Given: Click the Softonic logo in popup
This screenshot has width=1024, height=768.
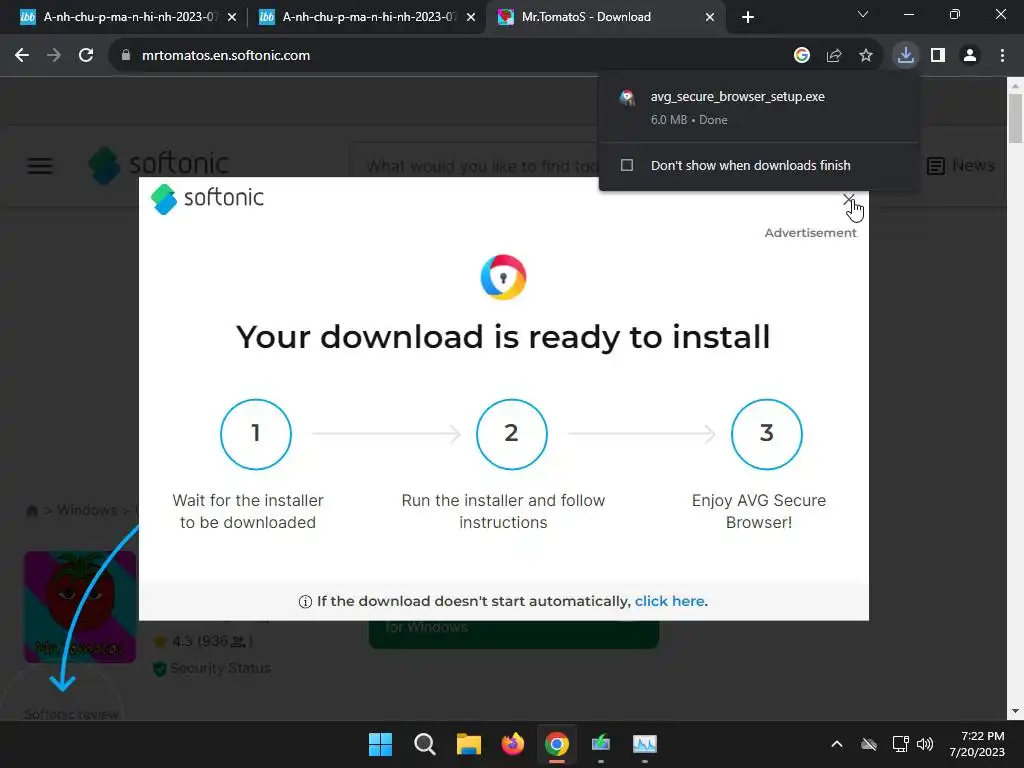Looking at the screenshot, I should (207, 198).
